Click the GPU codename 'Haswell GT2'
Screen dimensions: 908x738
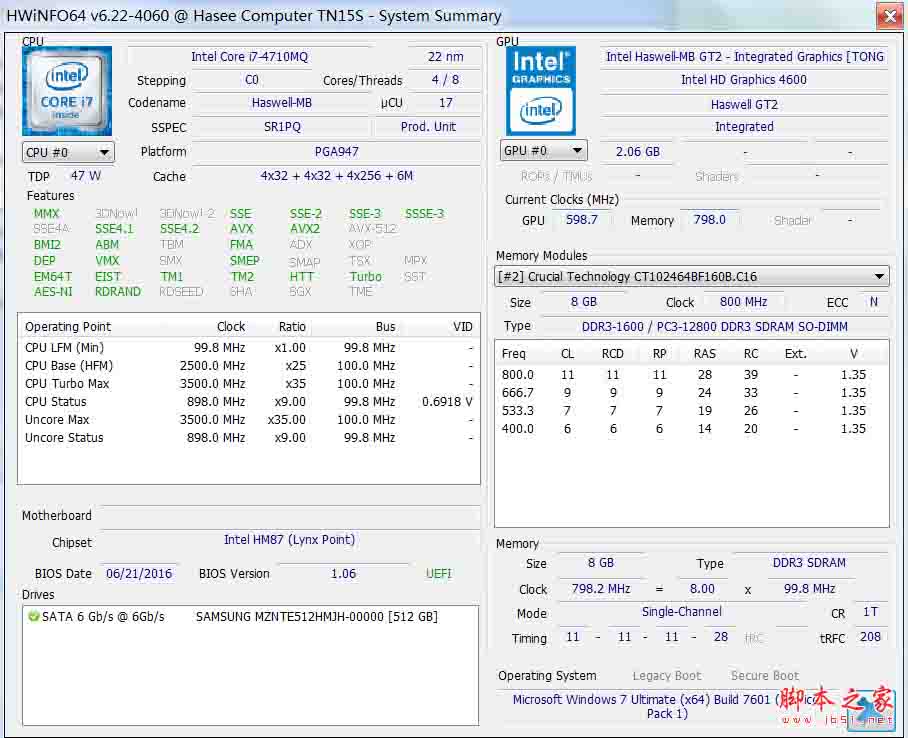[x=744, y=104]
